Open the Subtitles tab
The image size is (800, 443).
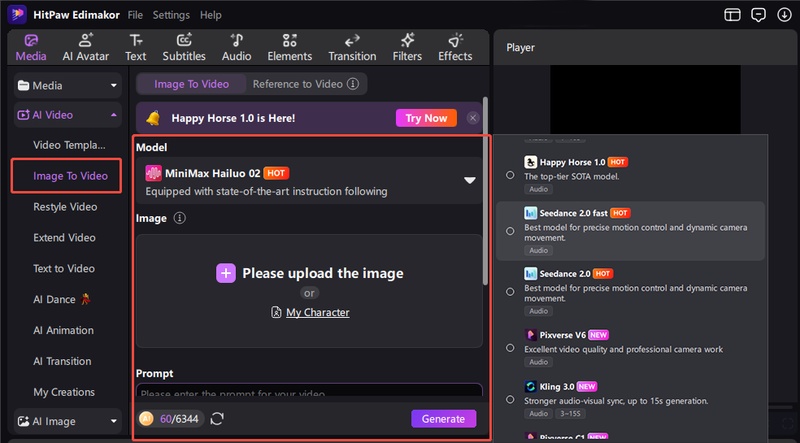184,47
